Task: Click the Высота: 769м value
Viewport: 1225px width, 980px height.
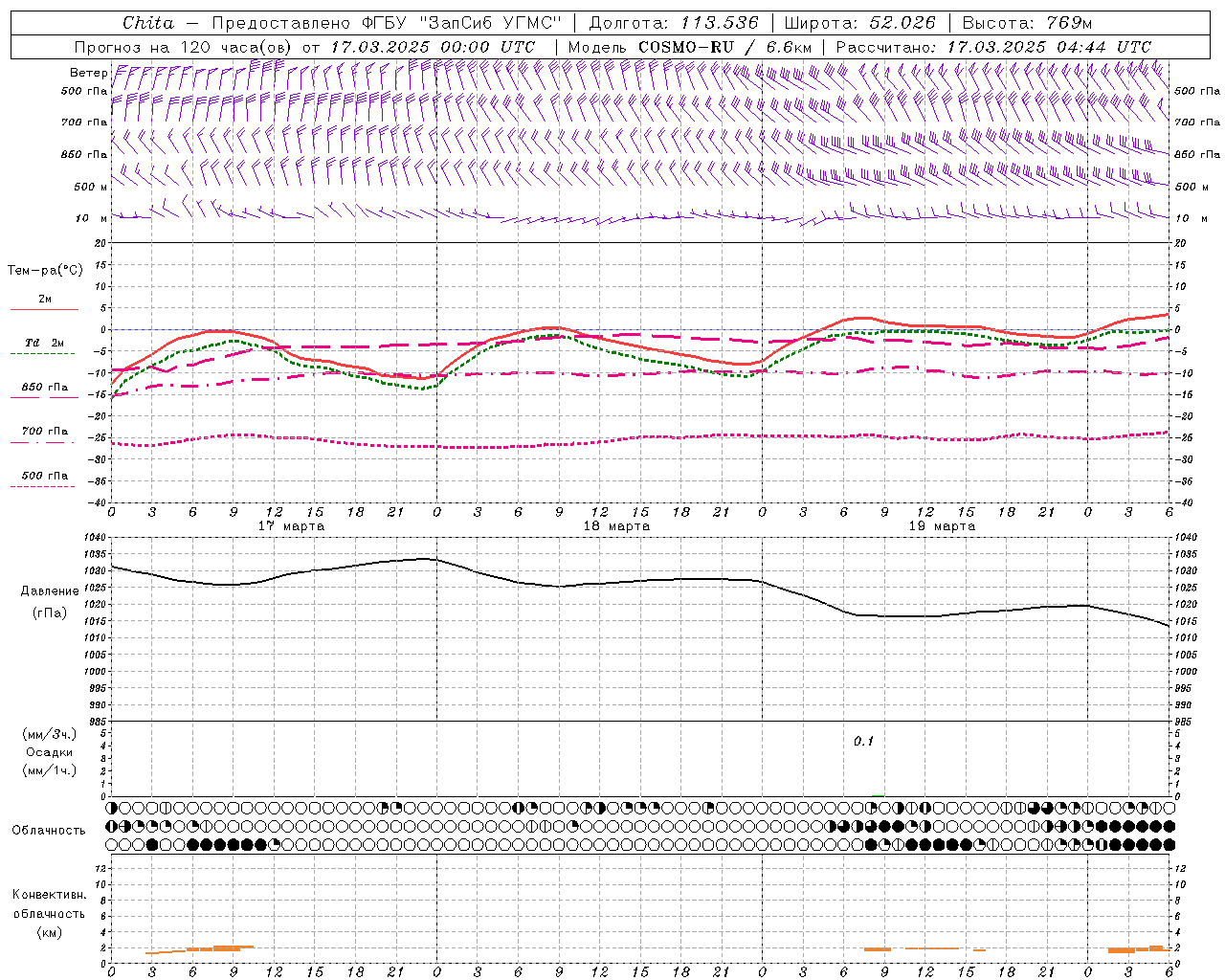Action: point(1027,23)
